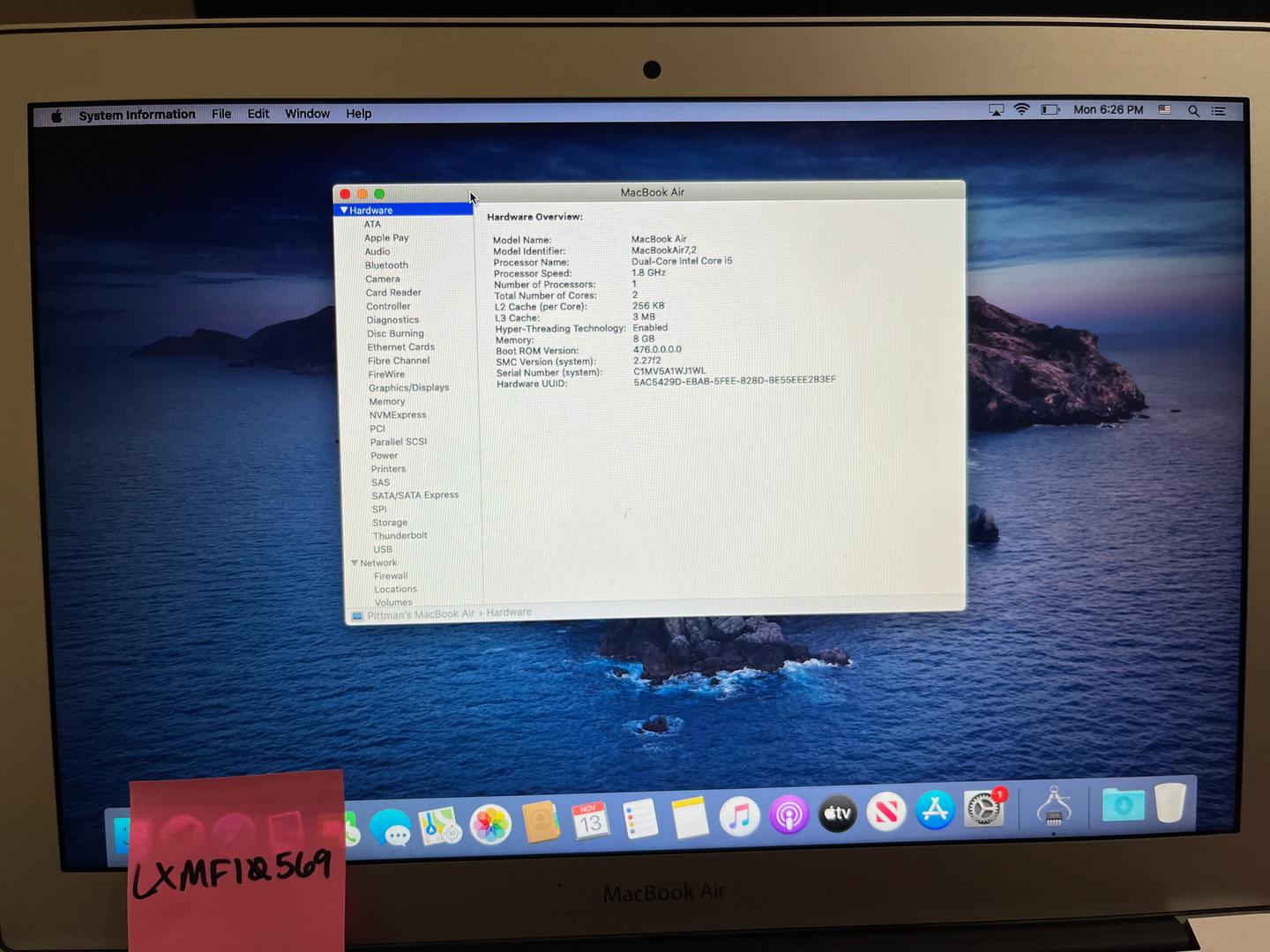Open the Notification Center list icon

[x=1219, y=111]
